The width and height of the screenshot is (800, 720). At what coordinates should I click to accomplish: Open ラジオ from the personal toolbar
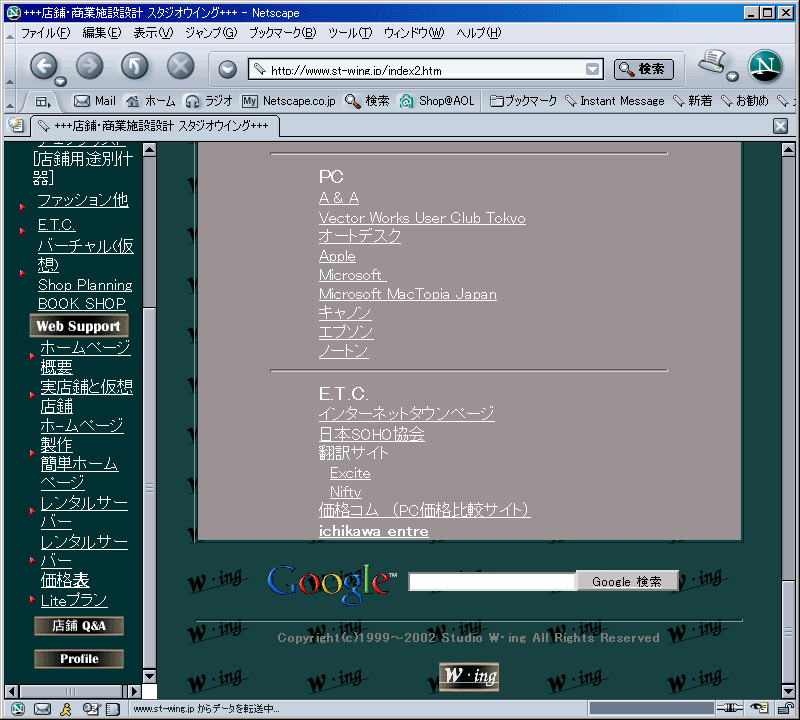coord(209,101)
